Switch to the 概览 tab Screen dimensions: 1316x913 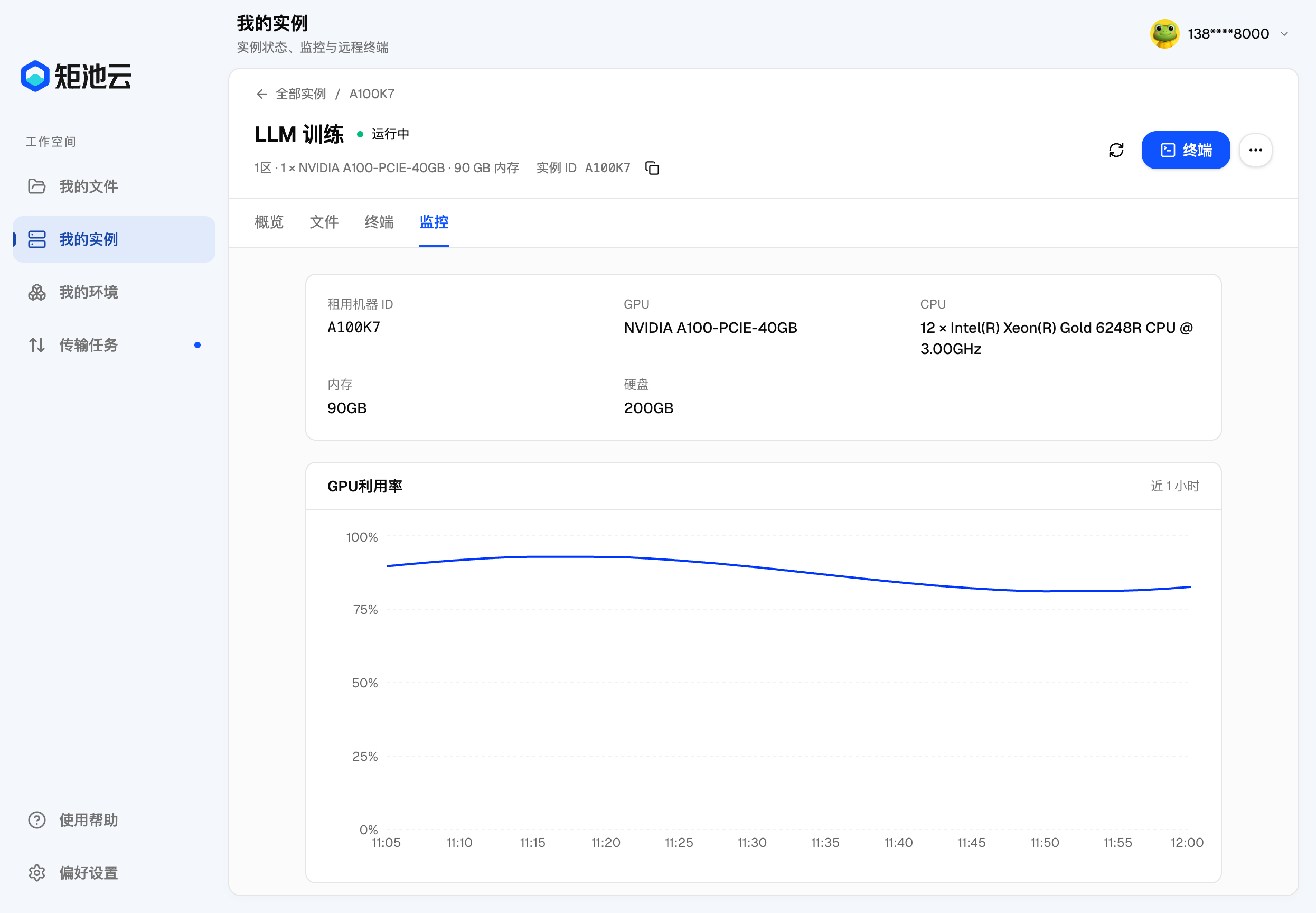pyautogui.click(x=269, y=222)
